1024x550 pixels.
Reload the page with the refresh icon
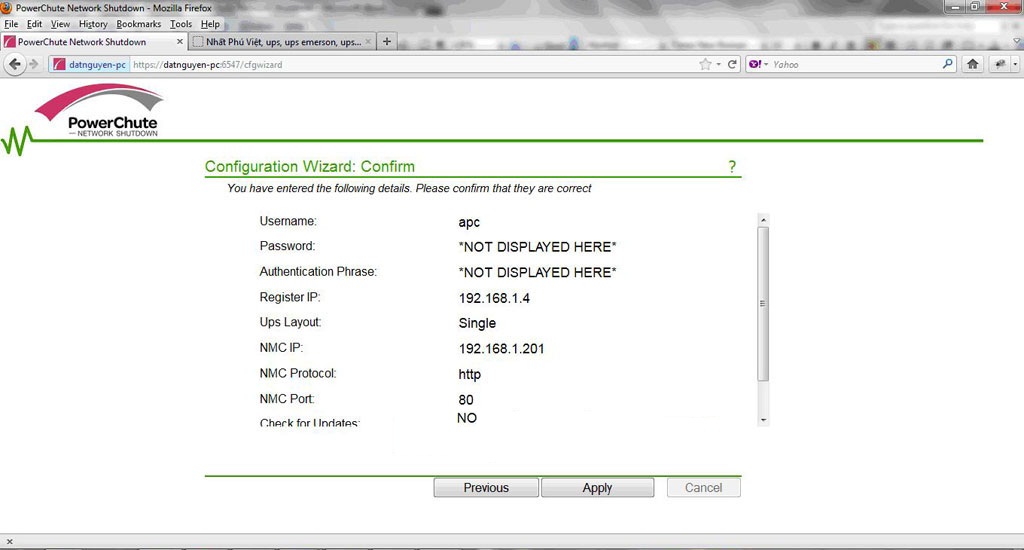732,64
